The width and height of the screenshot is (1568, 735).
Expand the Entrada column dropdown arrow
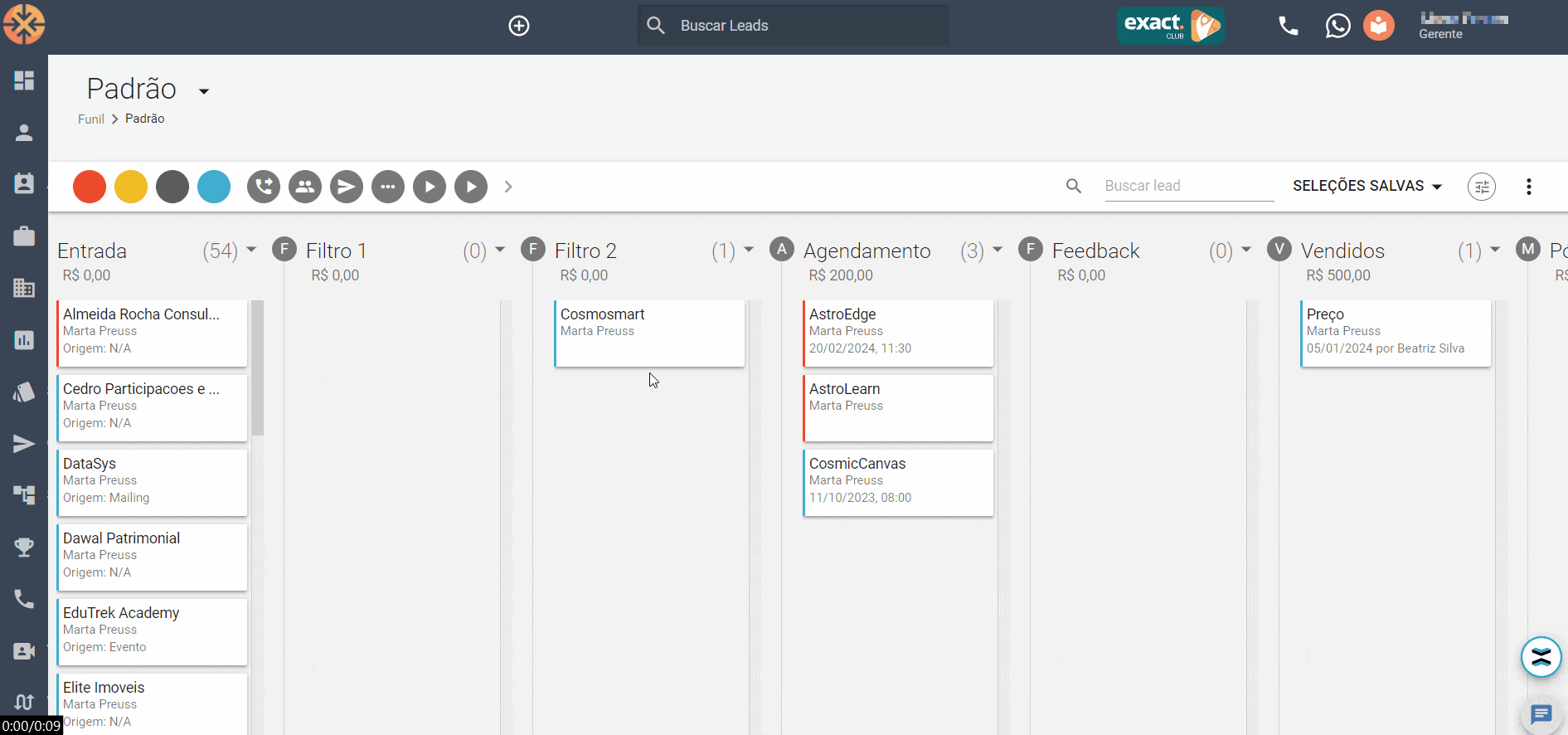251,250
